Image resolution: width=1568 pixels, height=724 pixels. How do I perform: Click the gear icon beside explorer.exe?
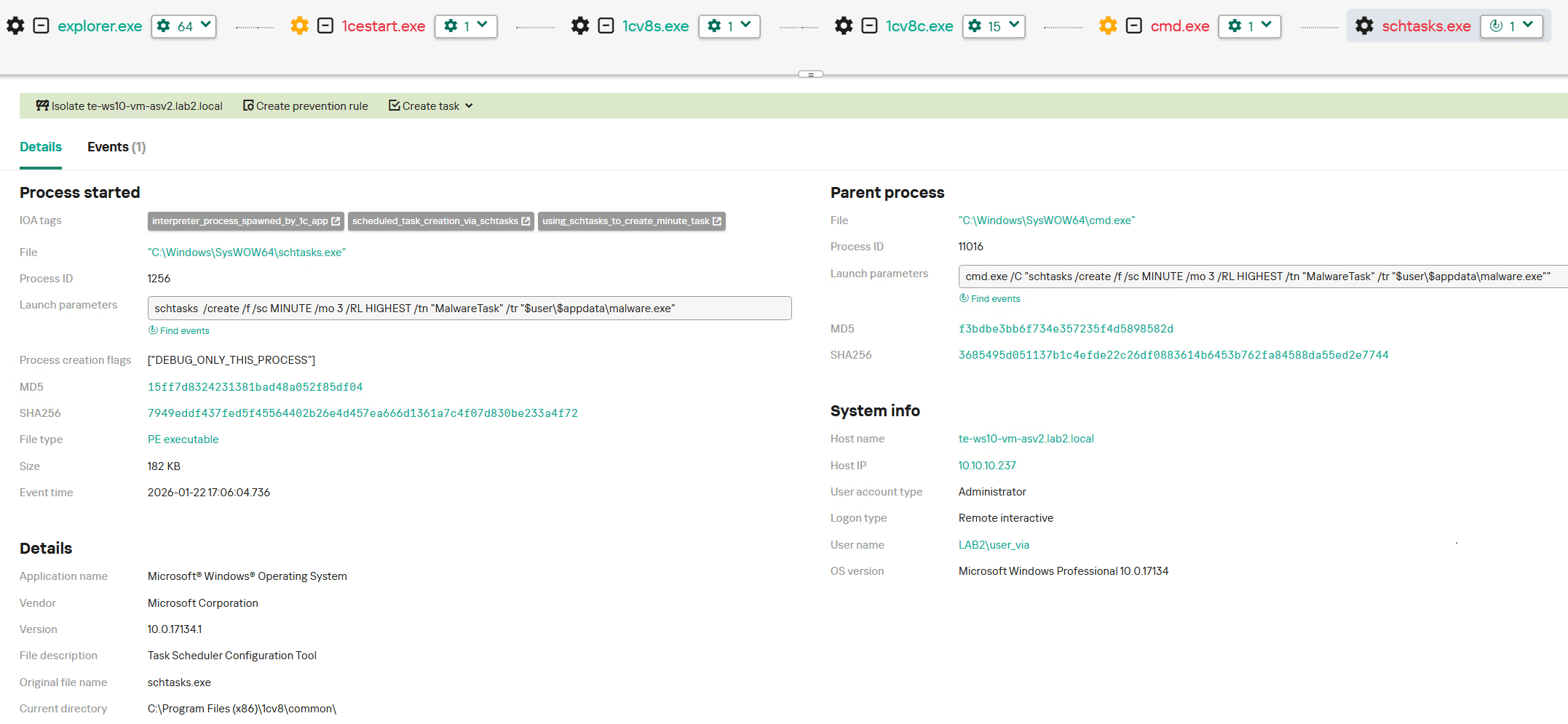15,26
